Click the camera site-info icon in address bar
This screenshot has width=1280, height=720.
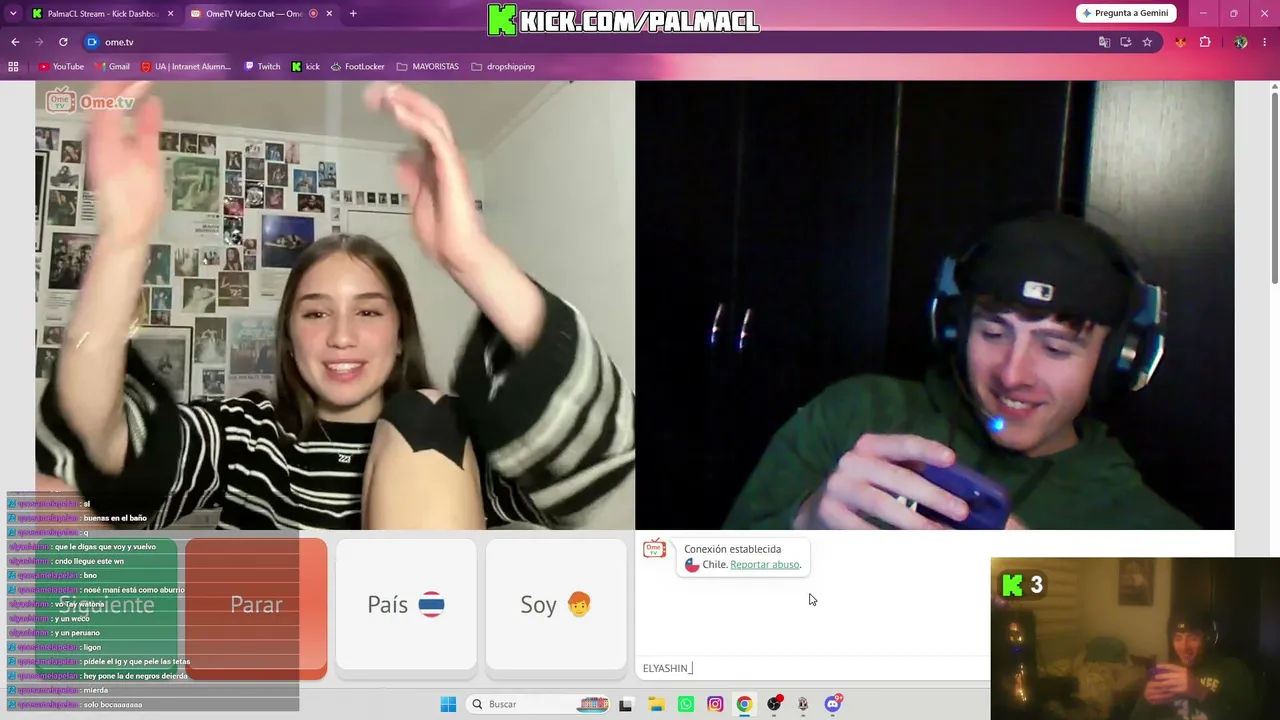(x=92, y=42)
